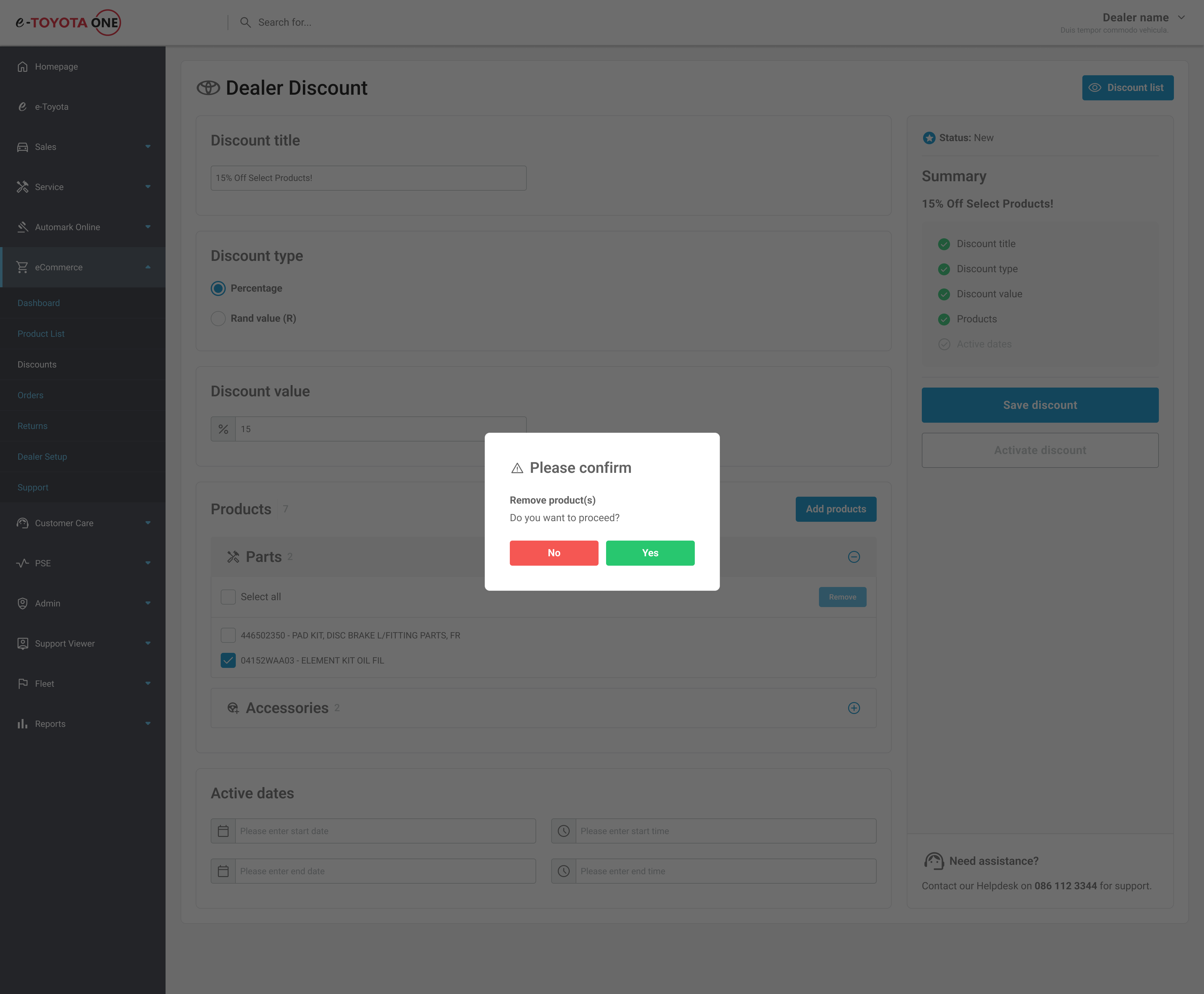Click the search magnifier icon
Image resolution: width=1204 pixels, height=994 pixels.
pos(245,22)
